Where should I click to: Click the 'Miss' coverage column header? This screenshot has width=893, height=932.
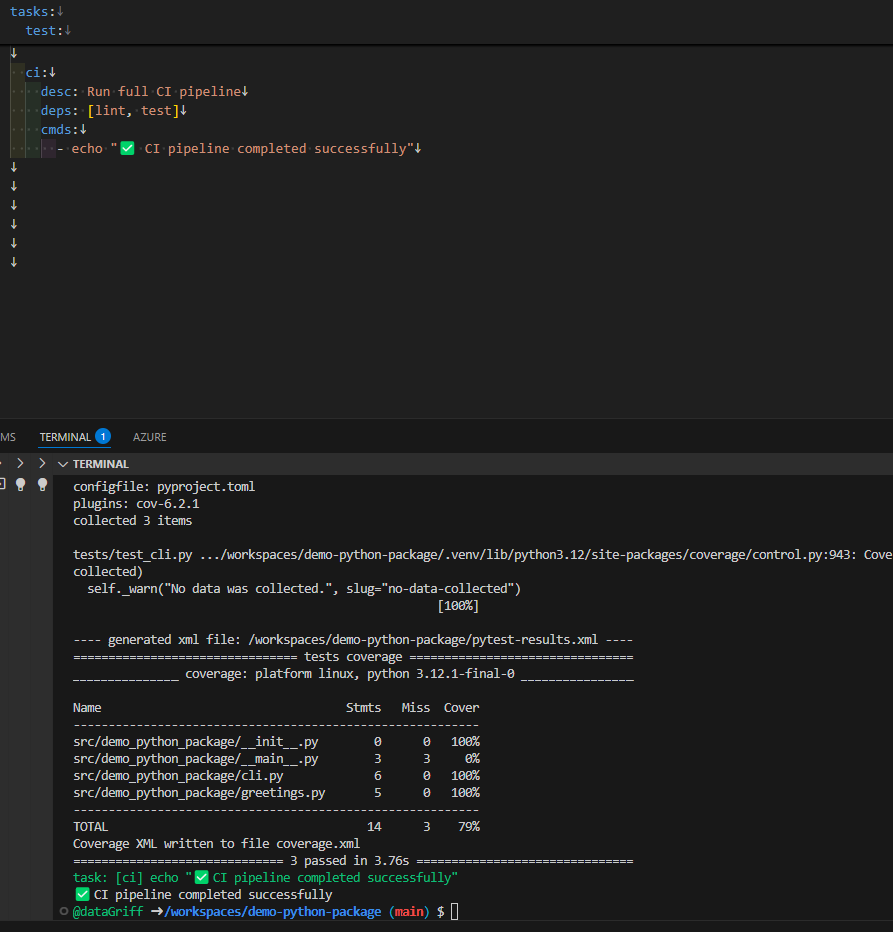pos(416,708)
